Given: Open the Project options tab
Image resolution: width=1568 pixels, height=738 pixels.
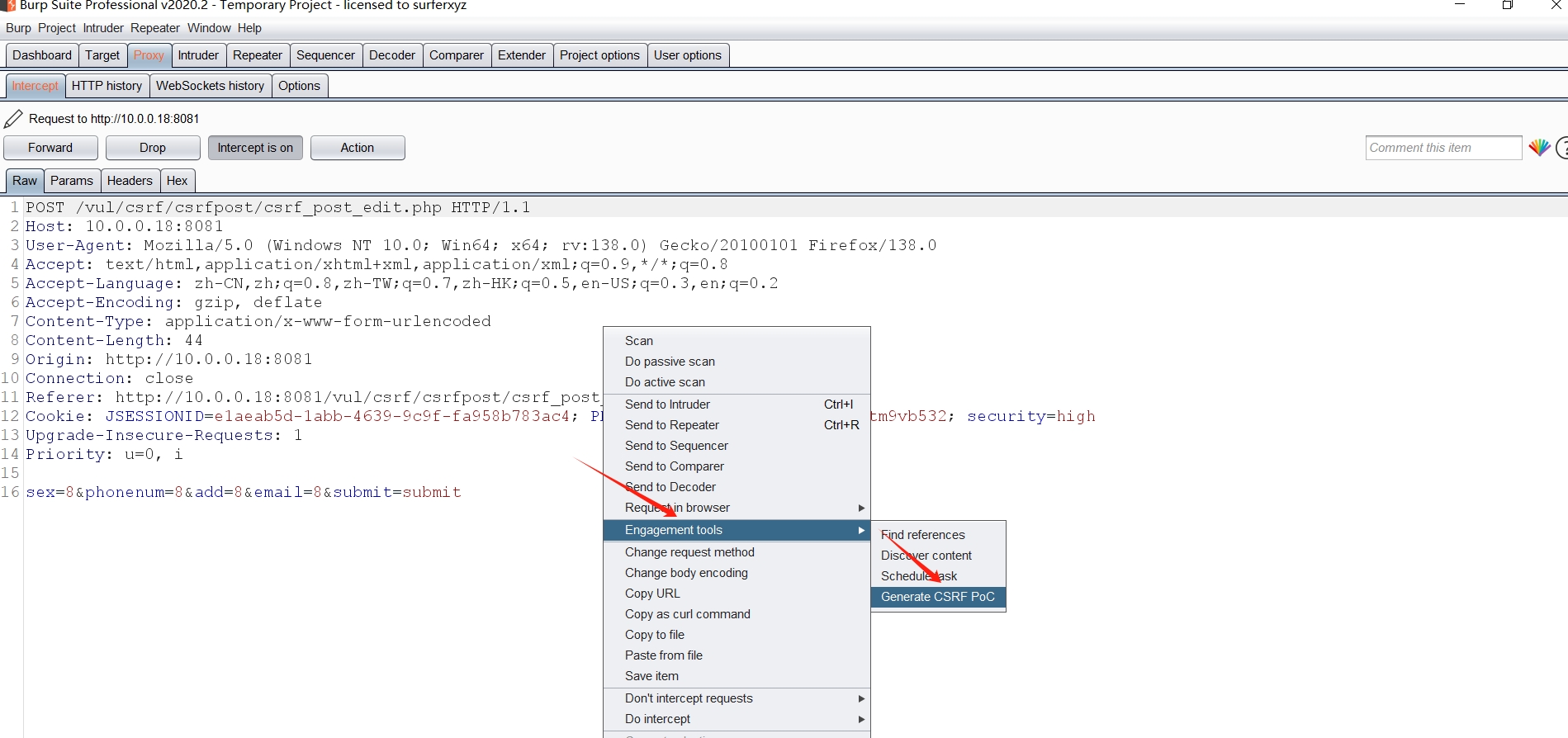Looking at the screenshot, I should (x=599, y=55).
